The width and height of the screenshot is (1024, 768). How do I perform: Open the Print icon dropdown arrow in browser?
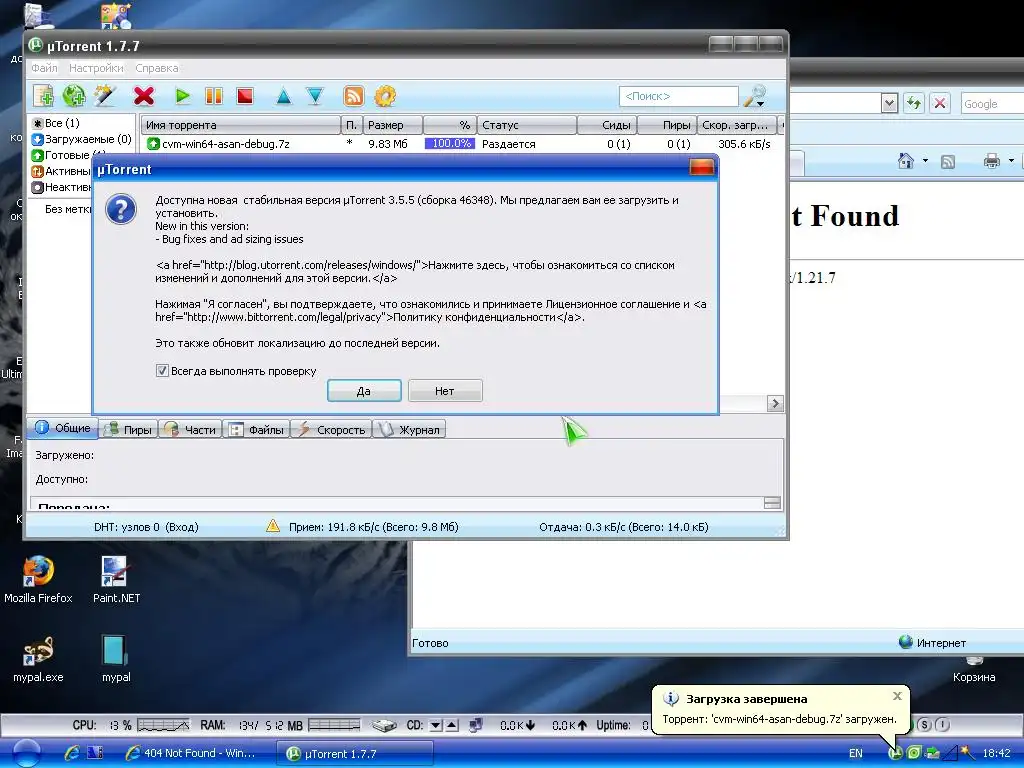1012,161
